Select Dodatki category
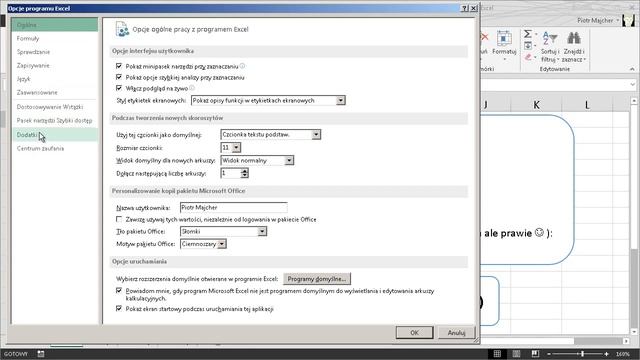 point(55,135)
